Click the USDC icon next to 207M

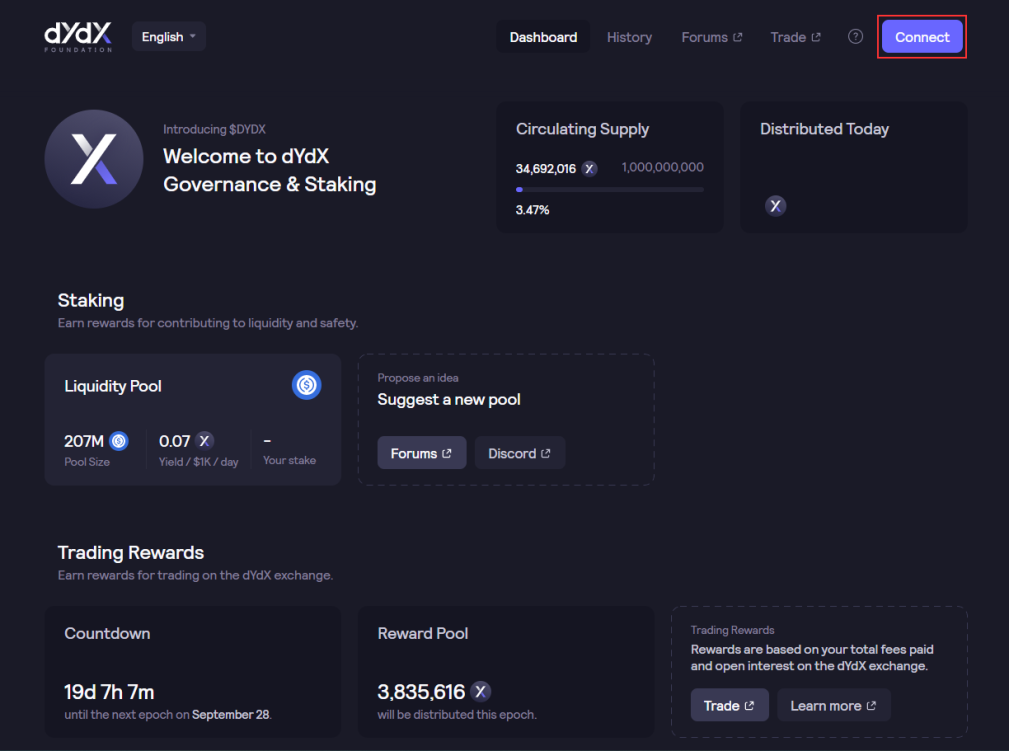click(x=118, y=441)
